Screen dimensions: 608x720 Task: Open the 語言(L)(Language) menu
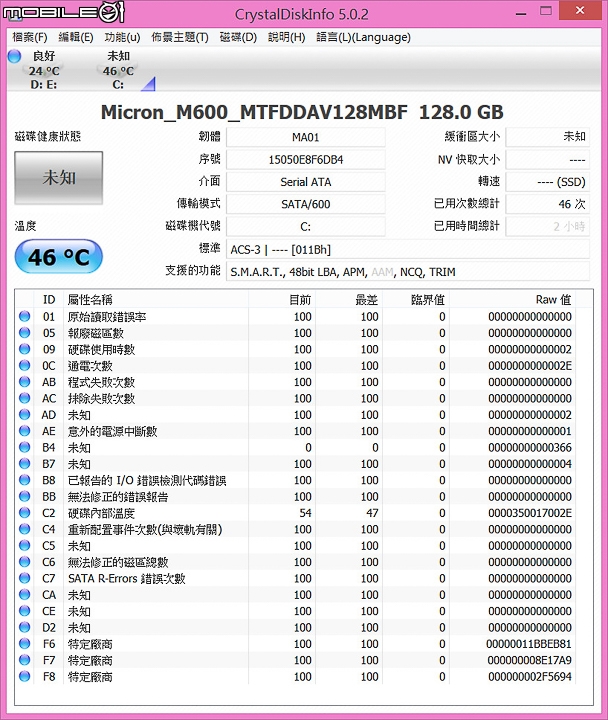363,37
